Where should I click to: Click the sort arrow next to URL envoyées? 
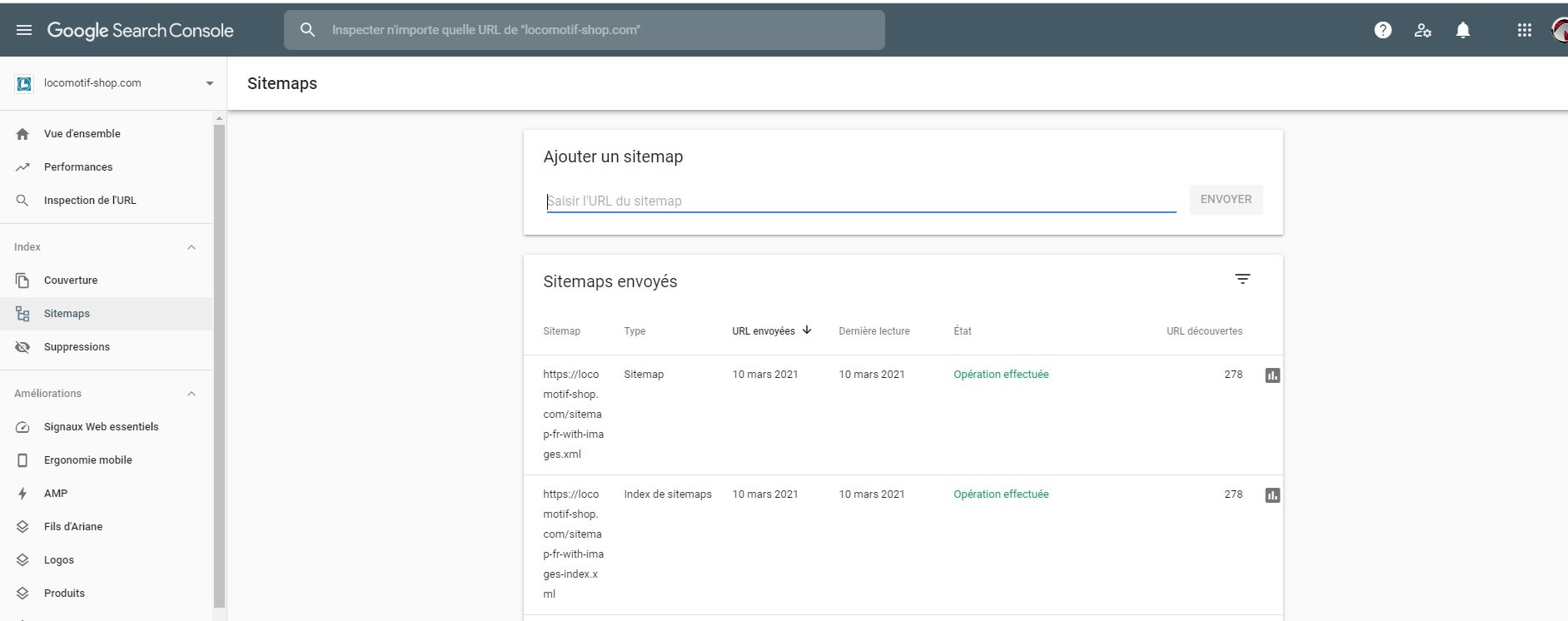[807, 330]
